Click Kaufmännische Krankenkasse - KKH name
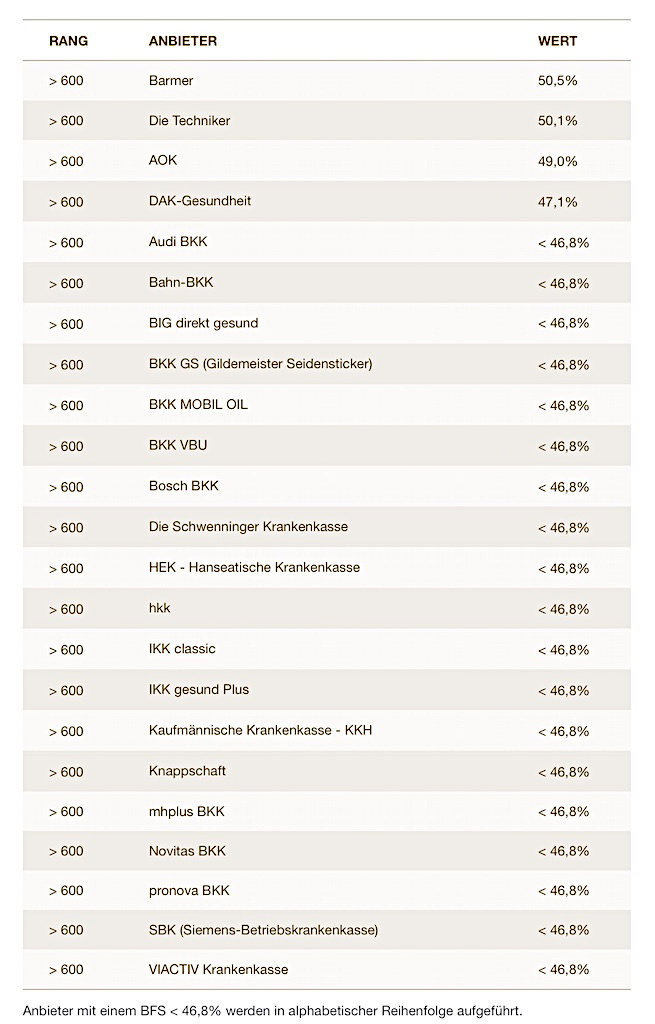The width and height of the screenshot is (655, 1024). tap(260, 731)
